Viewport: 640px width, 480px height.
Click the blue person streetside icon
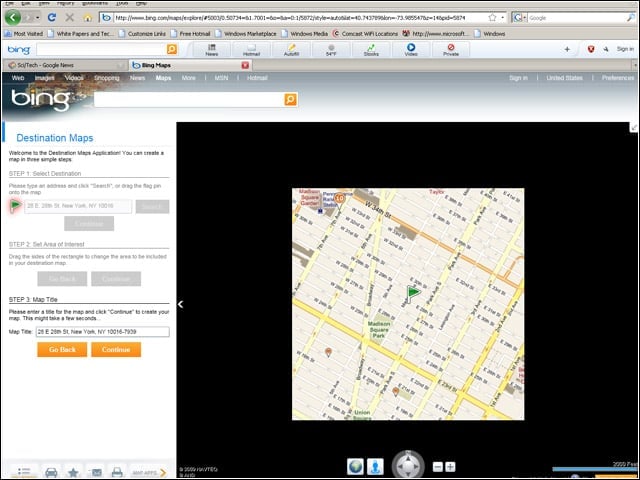tap(375, 467)
